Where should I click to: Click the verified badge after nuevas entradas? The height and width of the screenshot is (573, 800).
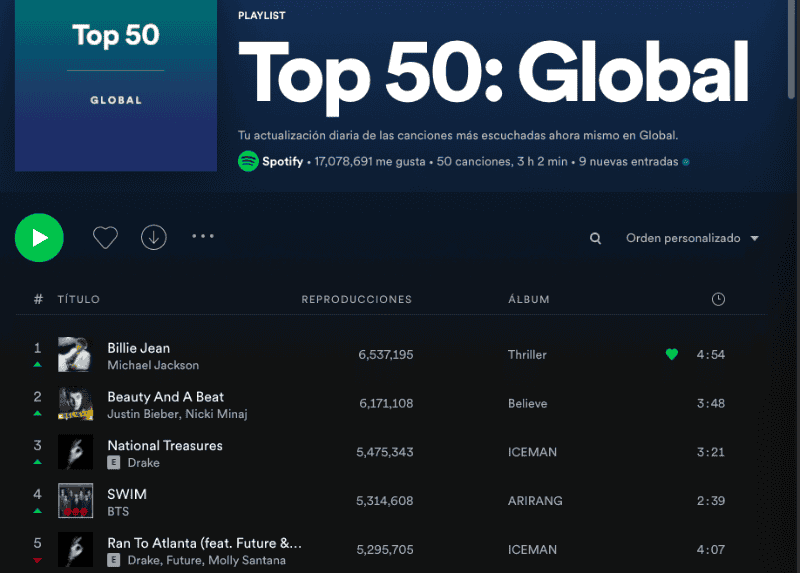coord(686,162)
